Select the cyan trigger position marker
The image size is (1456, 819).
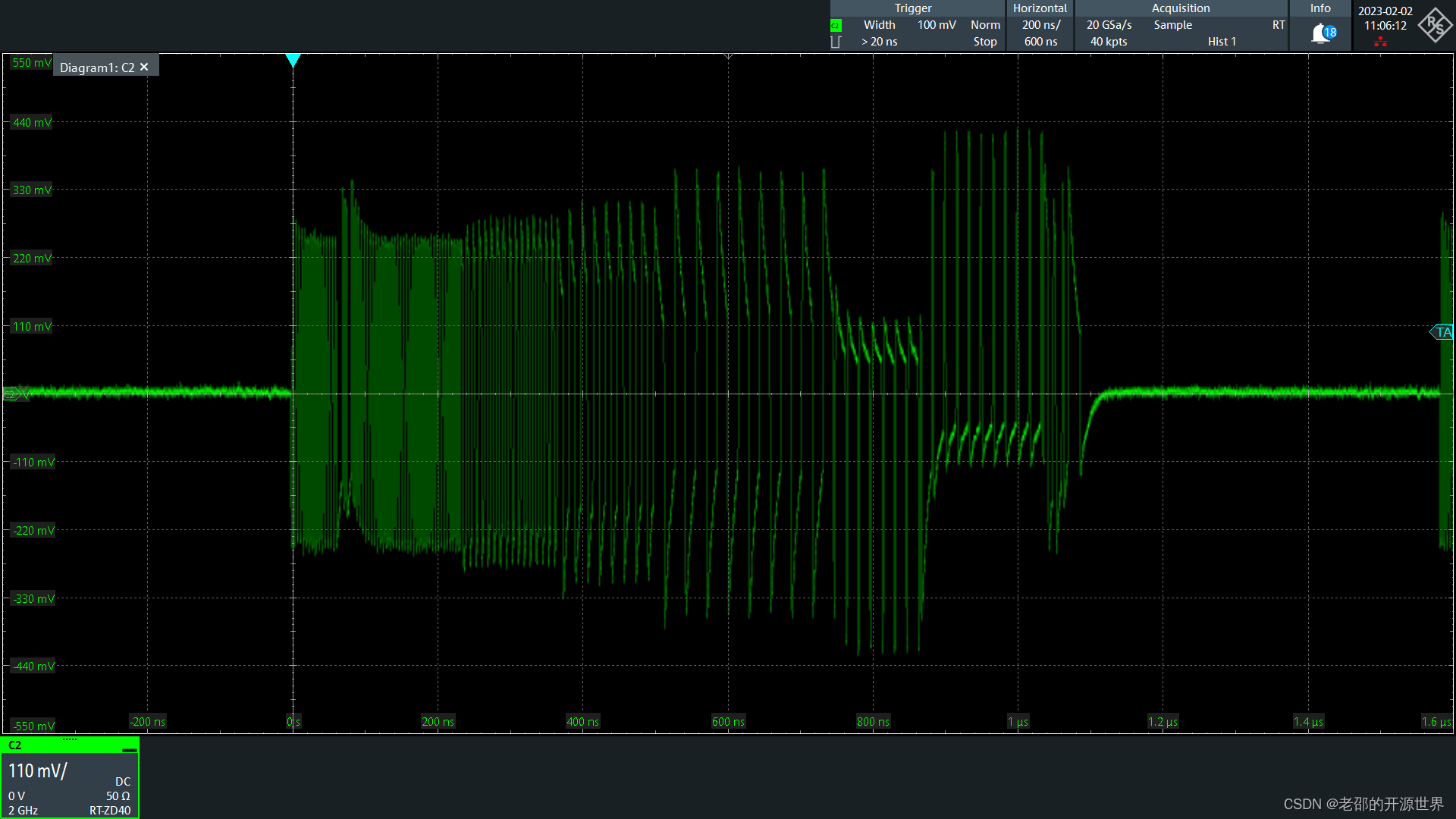click(293, 60)
